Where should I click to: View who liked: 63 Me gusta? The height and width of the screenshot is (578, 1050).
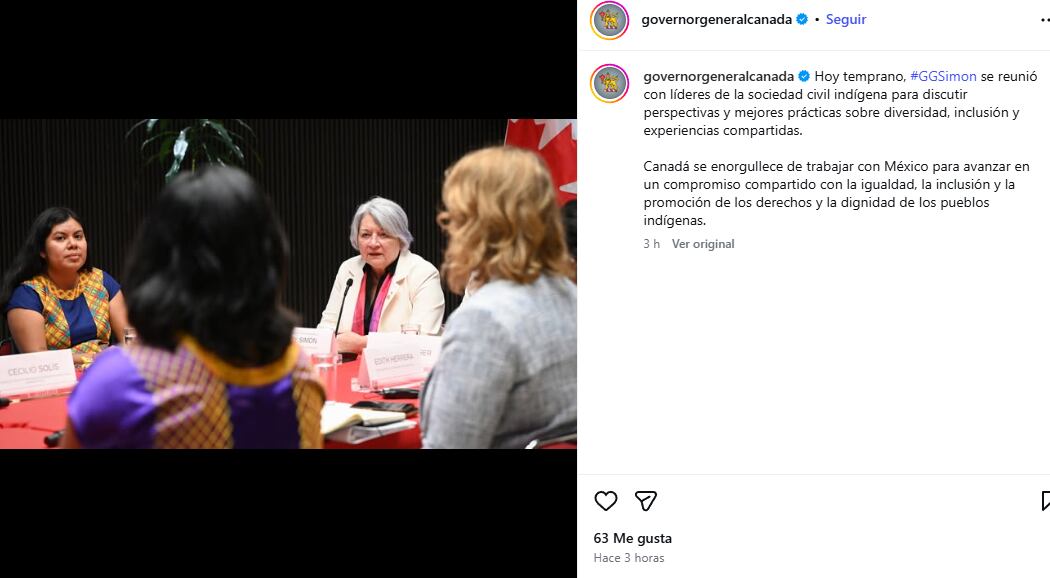point(633,538)
